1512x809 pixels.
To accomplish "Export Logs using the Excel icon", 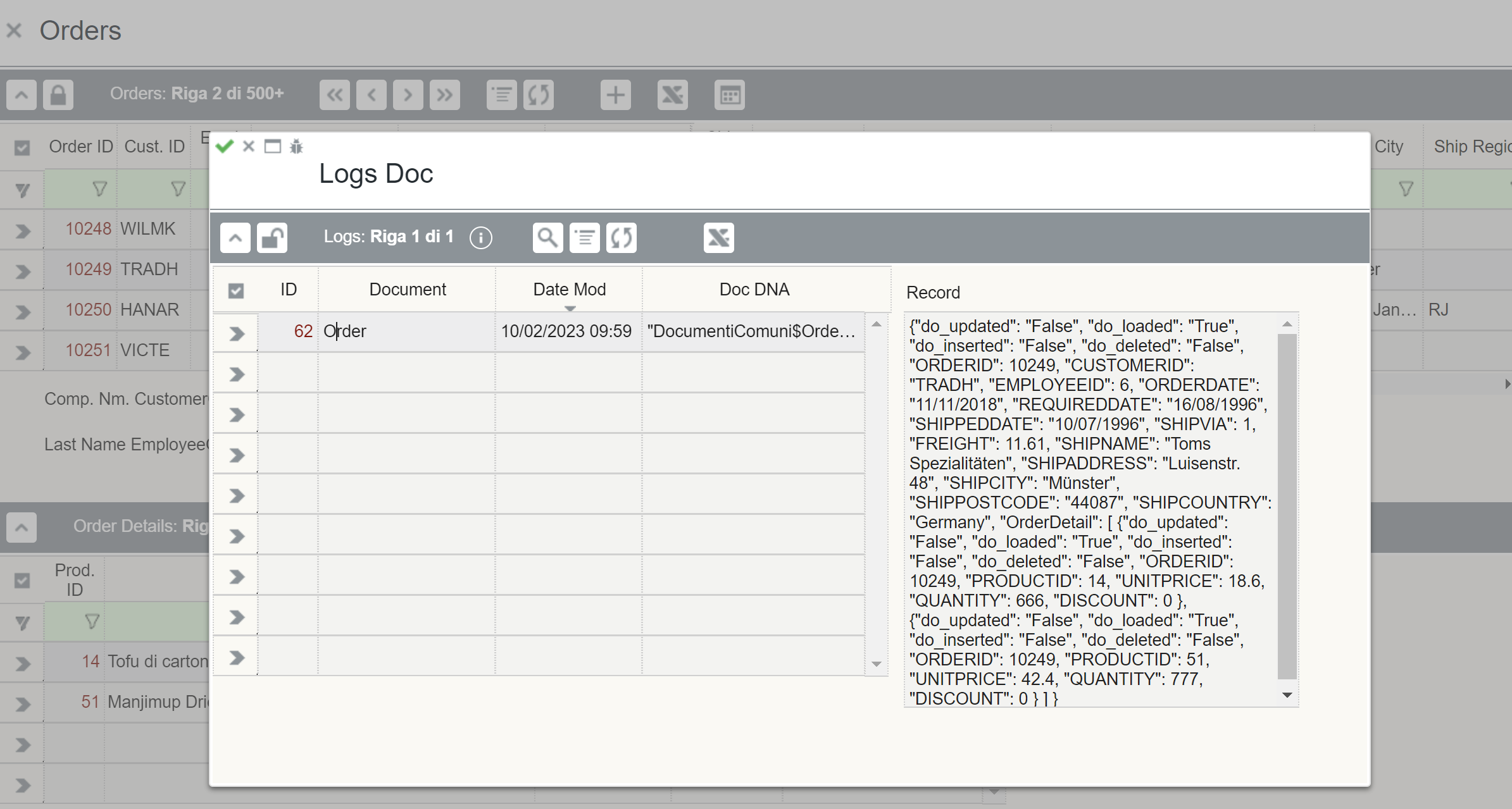I will click(718, 238).
